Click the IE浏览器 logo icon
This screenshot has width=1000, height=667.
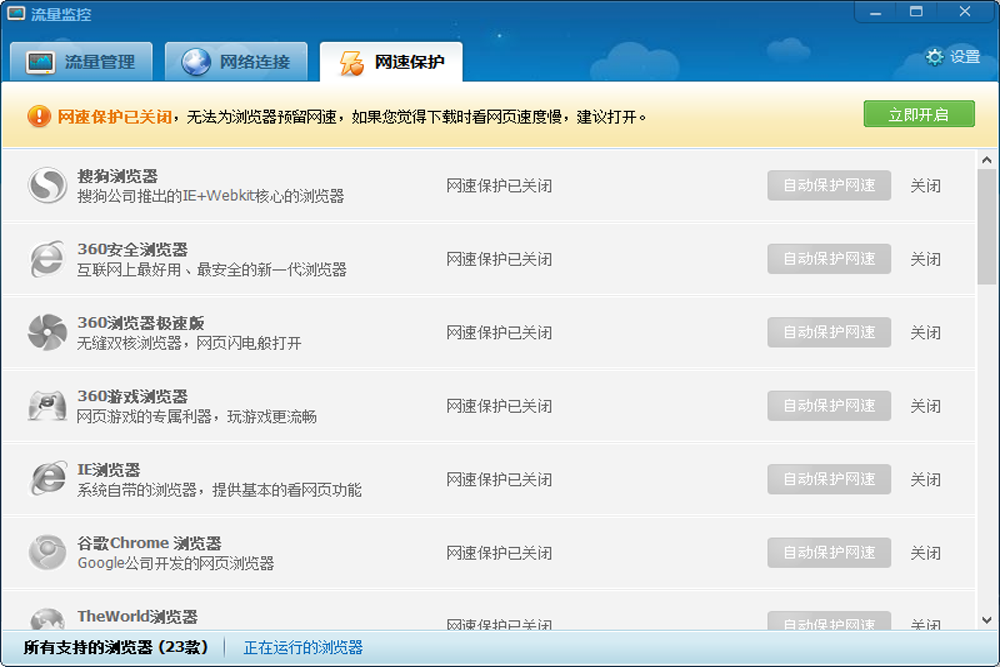click(x=48, y=478)
